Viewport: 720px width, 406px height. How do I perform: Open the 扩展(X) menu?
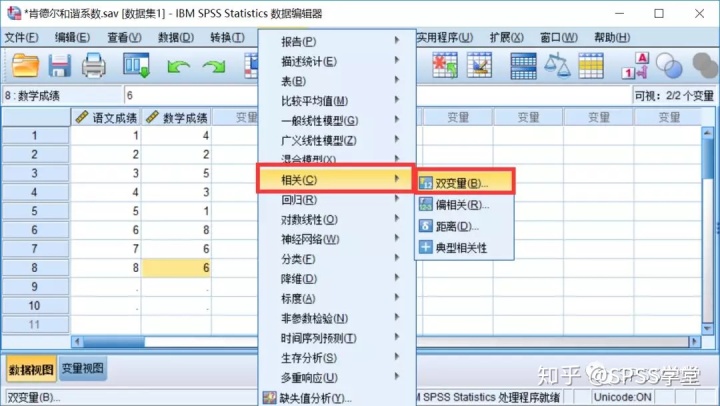[506, 37]
